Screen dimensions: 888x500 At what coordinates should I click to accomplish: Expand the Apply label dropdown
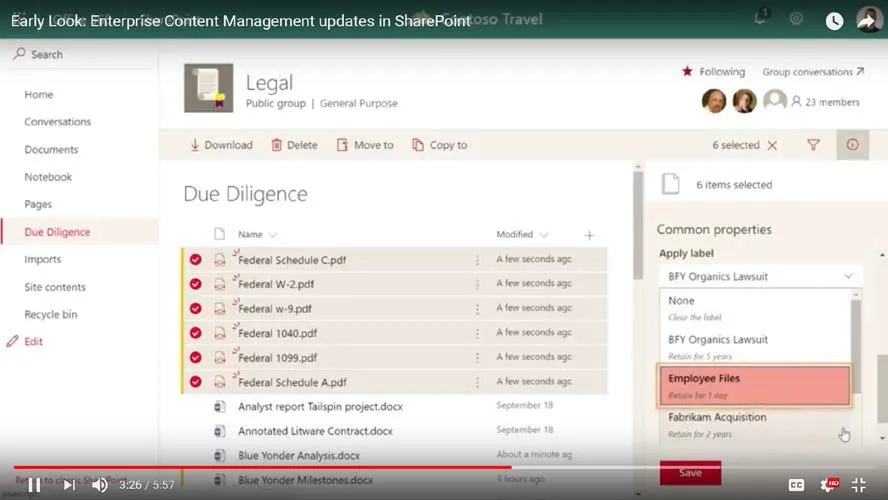point(760,276)
